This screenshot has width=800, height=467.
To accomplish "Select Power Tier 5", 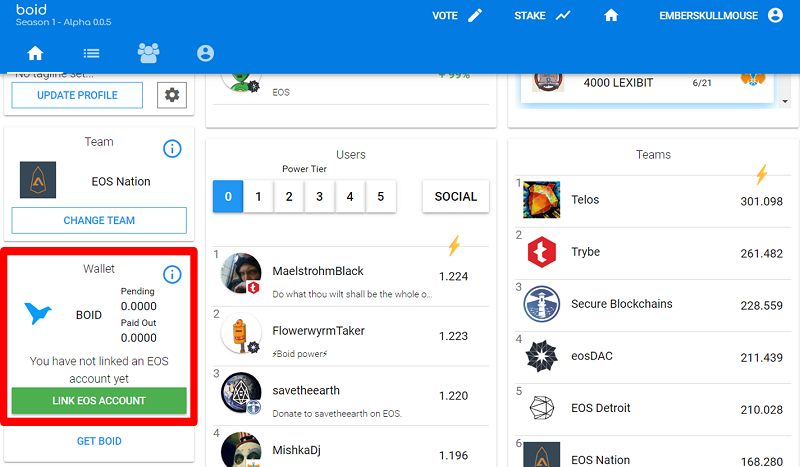I will [381, 196].
